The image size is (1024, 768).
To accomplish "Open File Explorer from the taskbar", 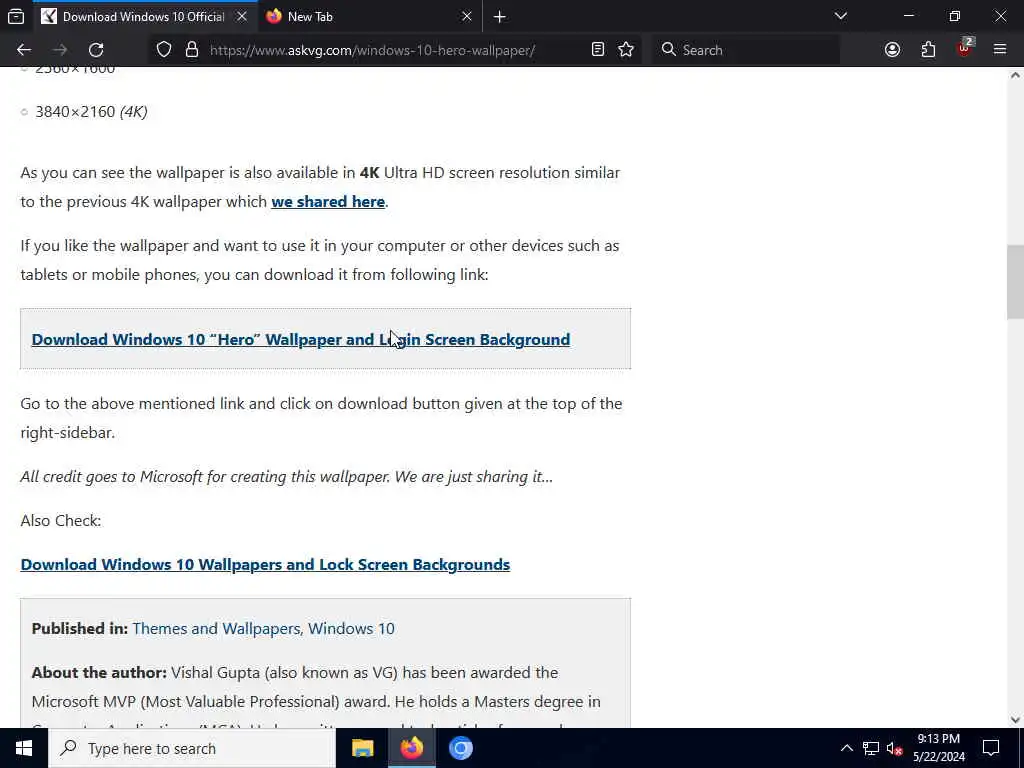I will click(x=362, y=748).
